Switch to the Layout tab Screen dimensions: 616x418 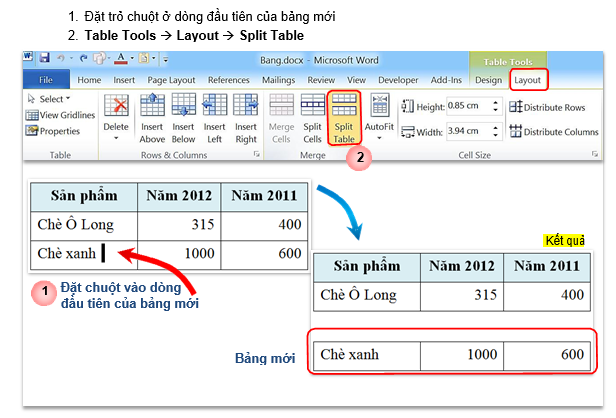527,79
